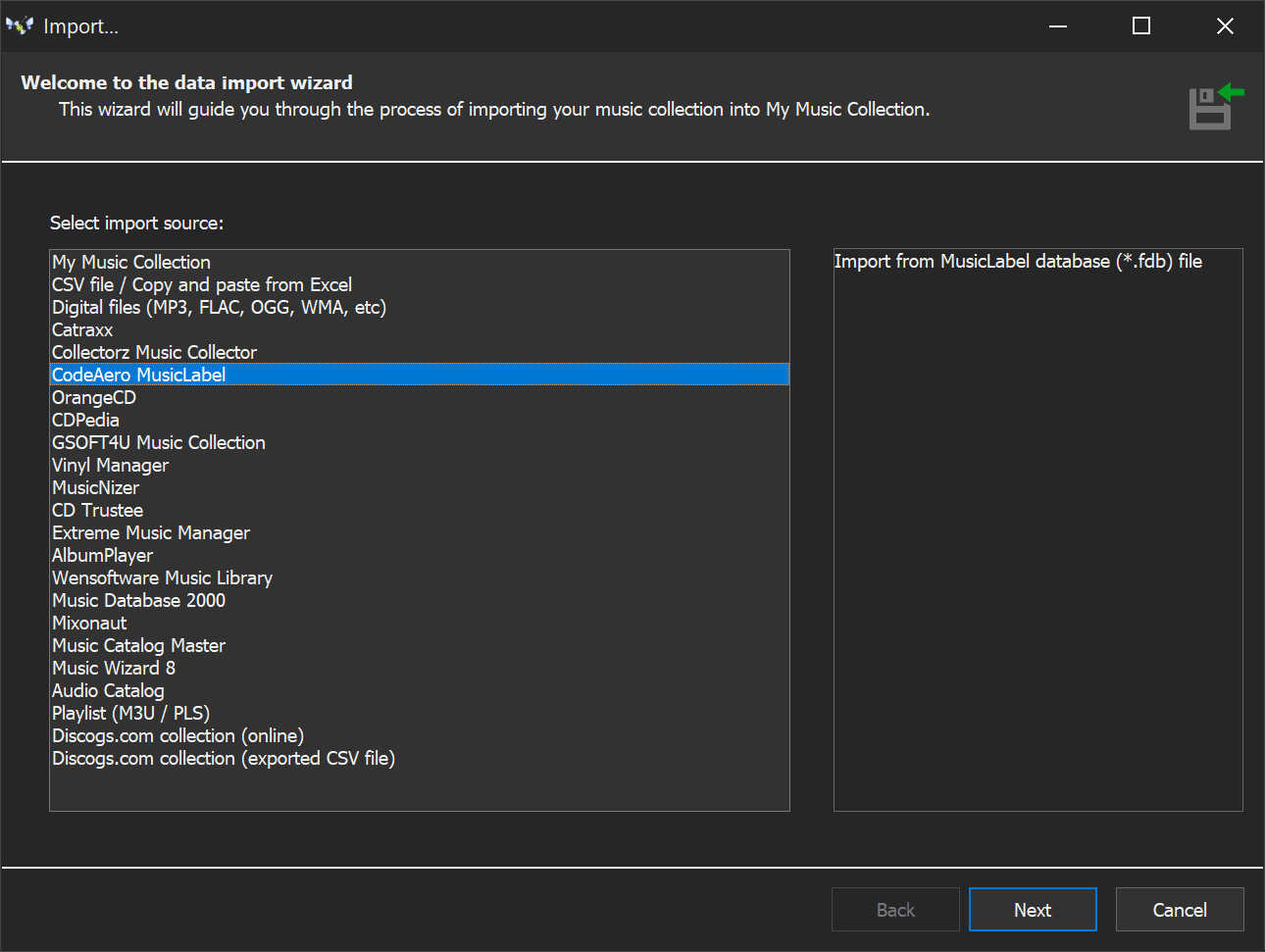The height and width of the screenshot is (952, 1265).
Task: Select CodeAero MusicLabel entry
Action: (420, 375)
